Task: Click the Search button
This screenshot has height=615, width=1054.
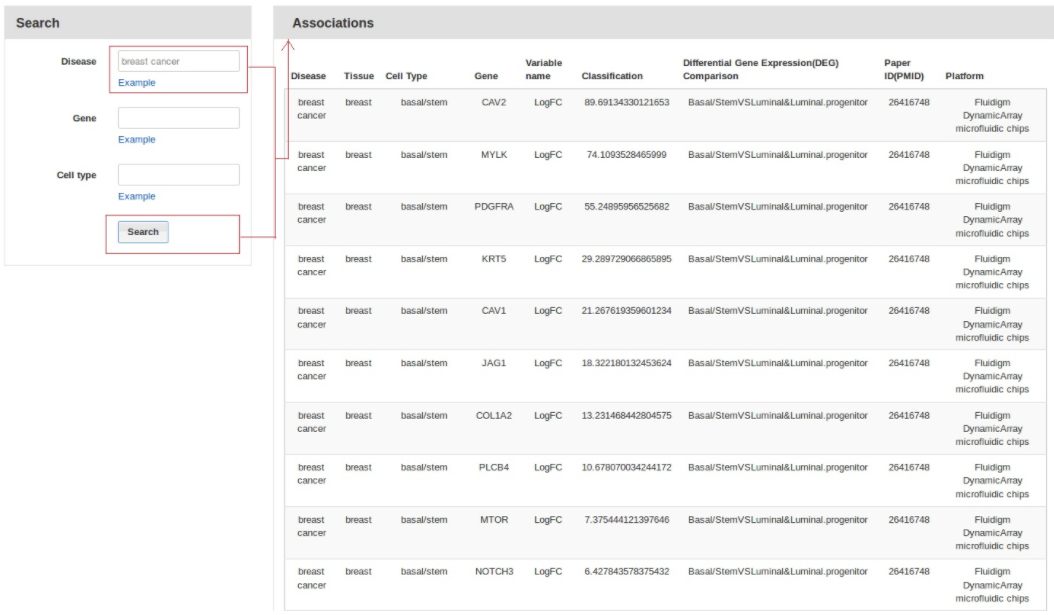Action: (x=143, y=232)
